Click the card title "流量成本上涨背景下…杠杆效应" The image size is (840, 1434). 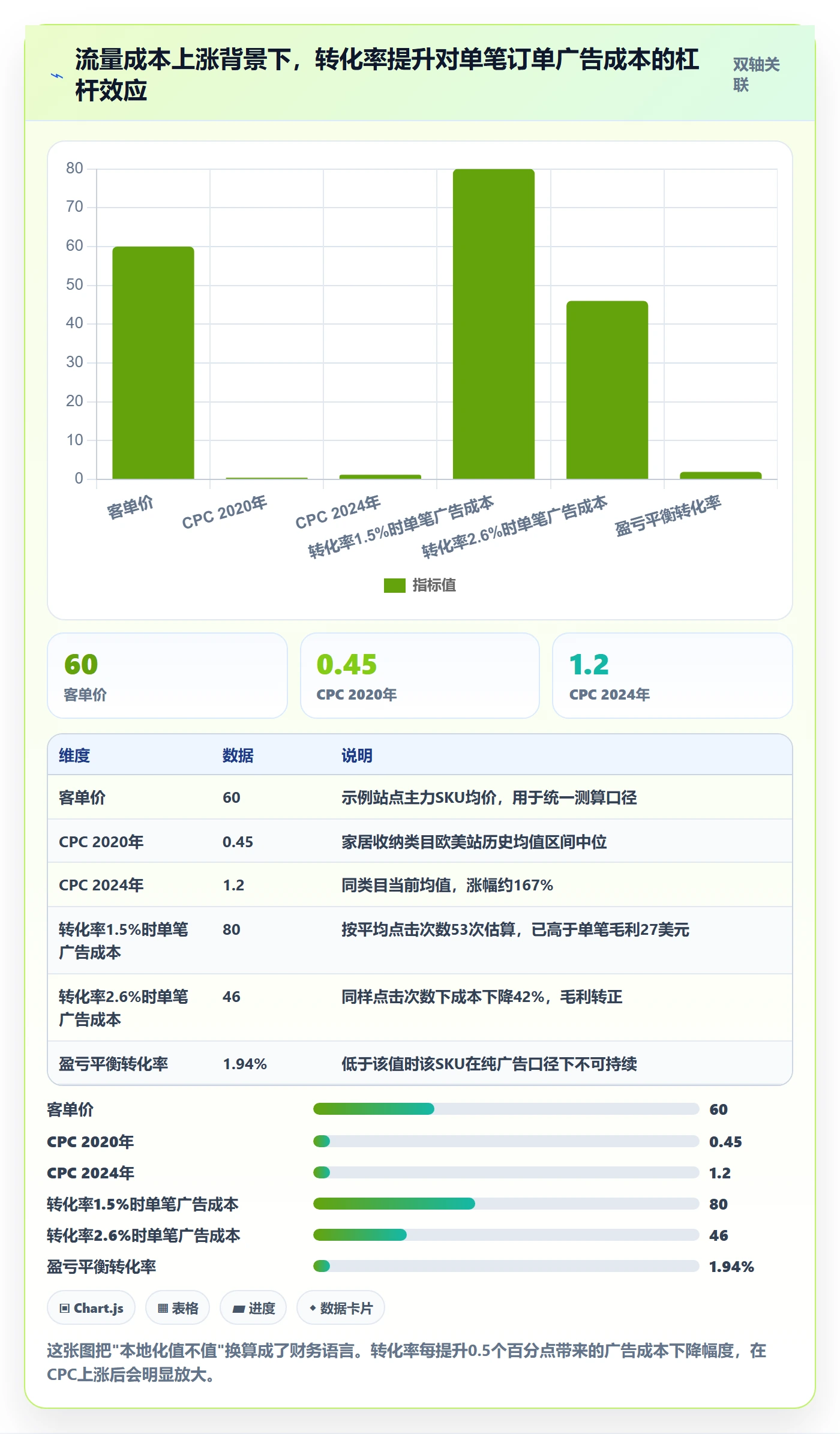coord(387,75)
